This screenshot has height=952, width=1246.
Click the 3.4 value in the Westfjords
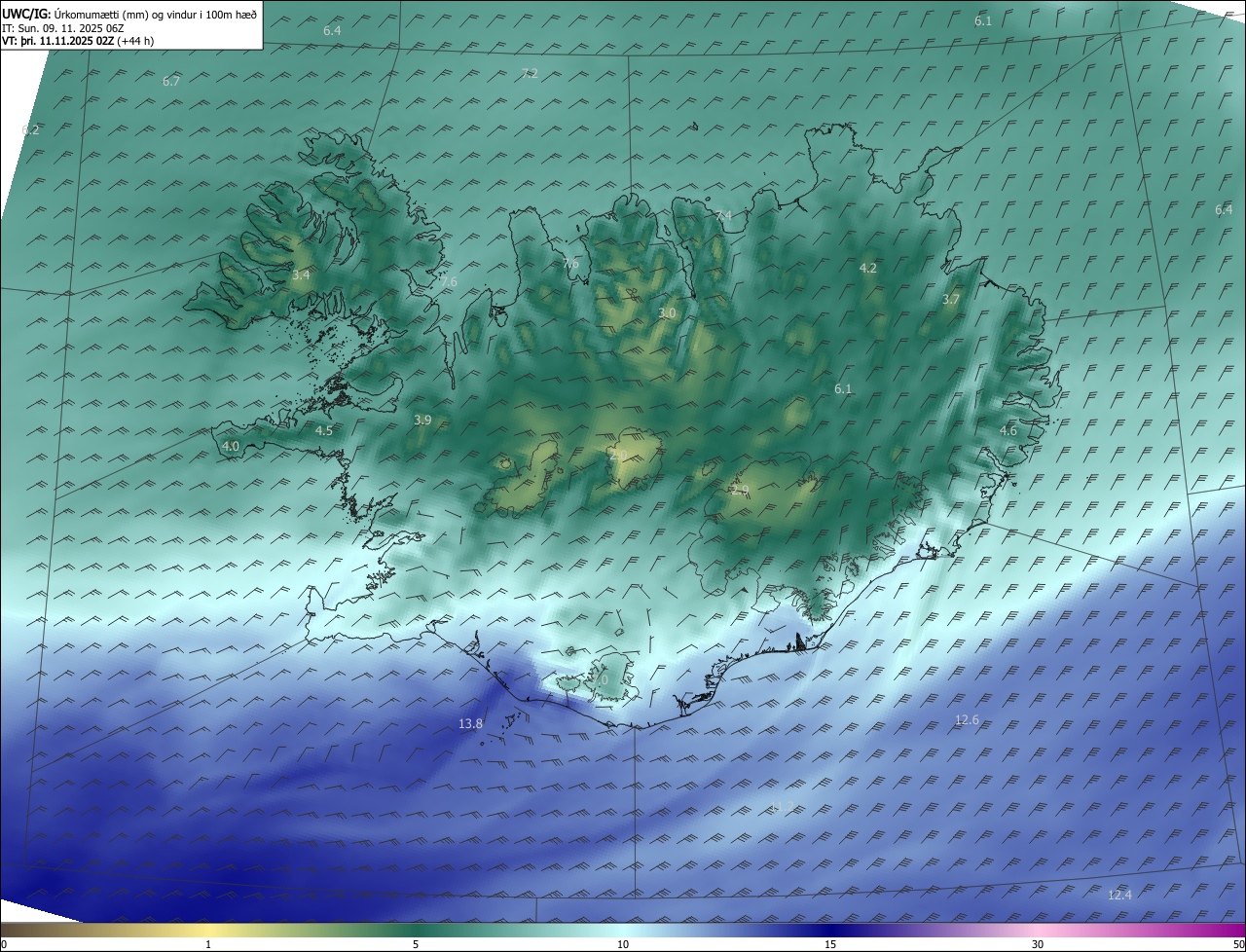301,275
